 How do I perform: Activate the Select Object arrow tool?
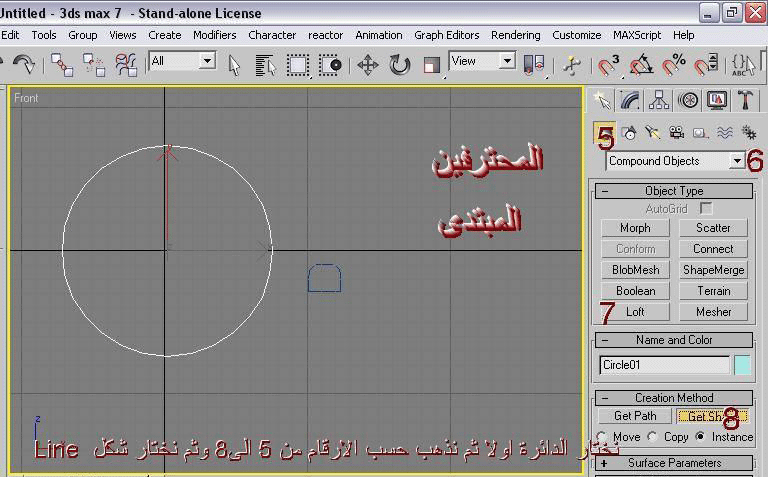234,65
